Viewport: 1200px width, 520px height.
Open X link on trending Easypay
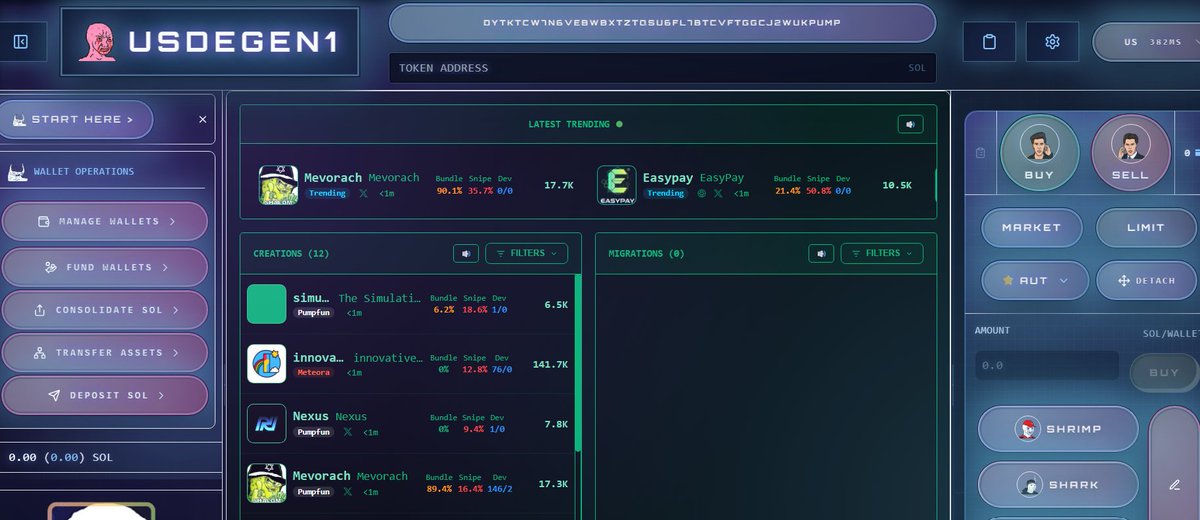[x=718, y=193]
